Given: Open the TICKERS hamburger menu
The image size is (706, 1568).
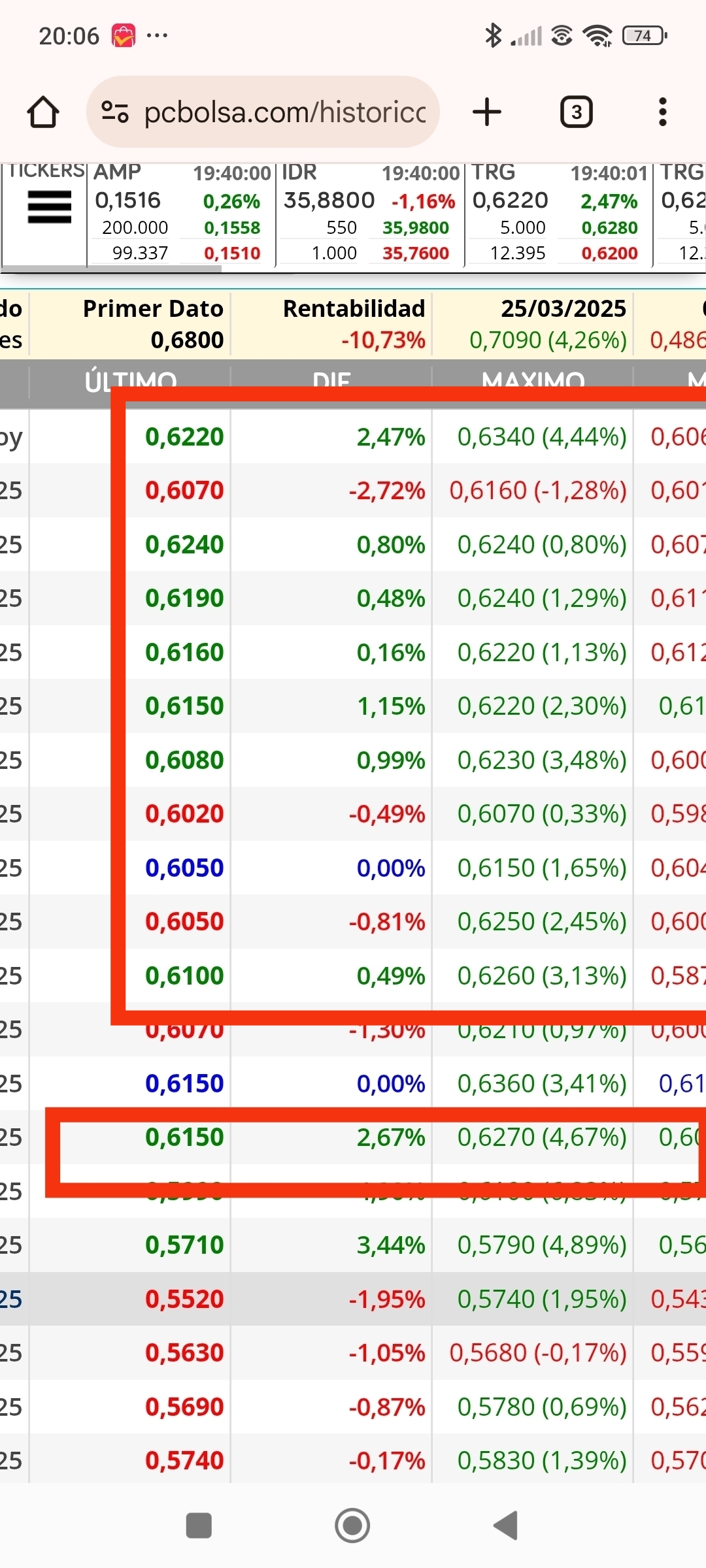Looking at the screenshot, I should coord(50,208).
